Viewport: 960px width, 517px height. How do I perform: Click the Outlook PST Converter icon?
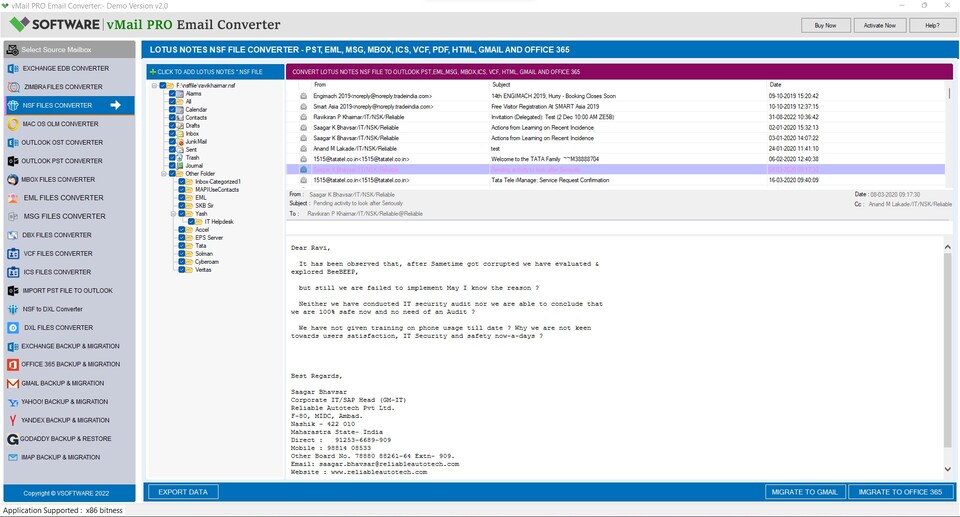(x=13, y=161)
